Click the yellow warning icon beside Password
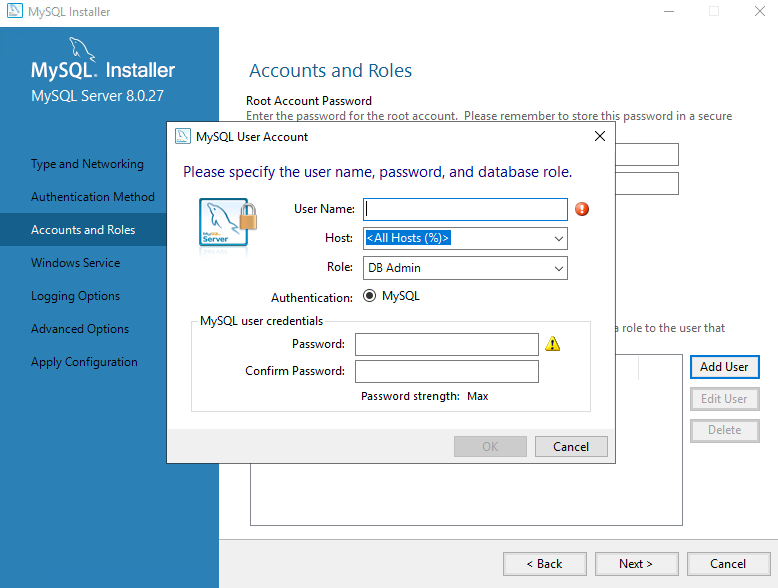The height and width of the screenshot is (588, 778). [553, 343]
